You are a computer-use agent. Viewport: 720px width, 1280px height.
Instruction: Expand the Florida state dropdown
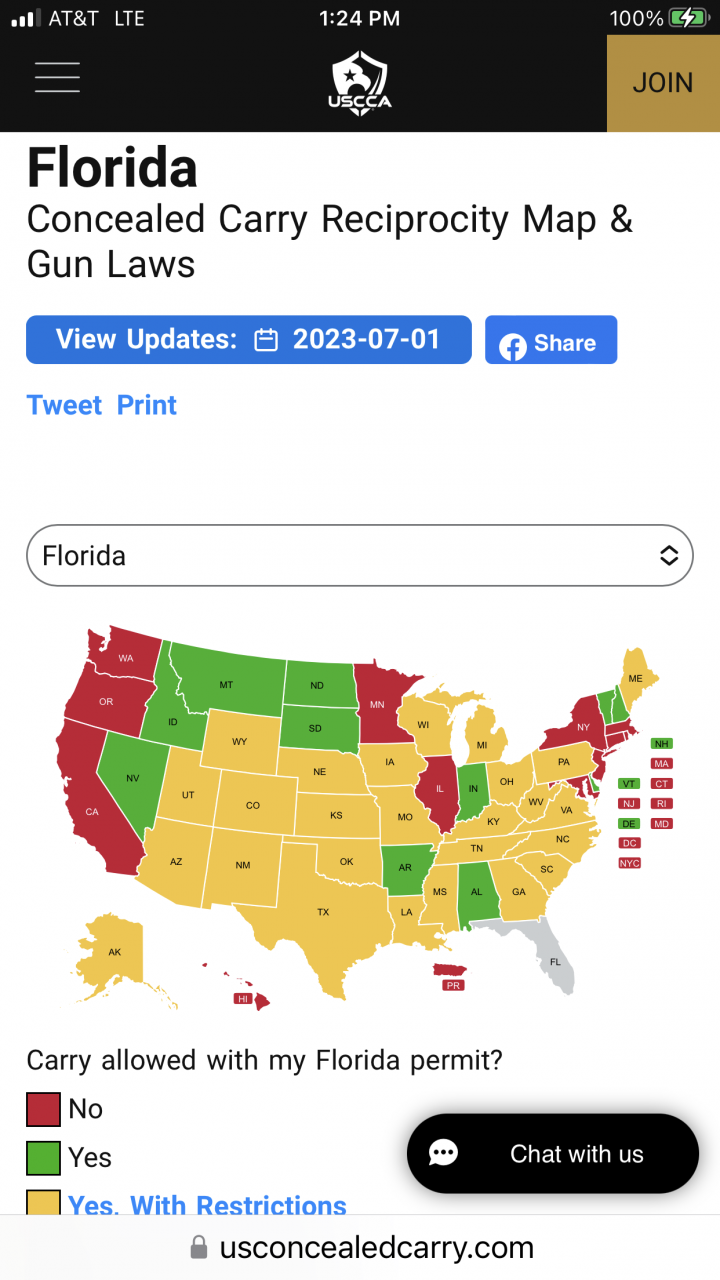(x=360, y=555)
